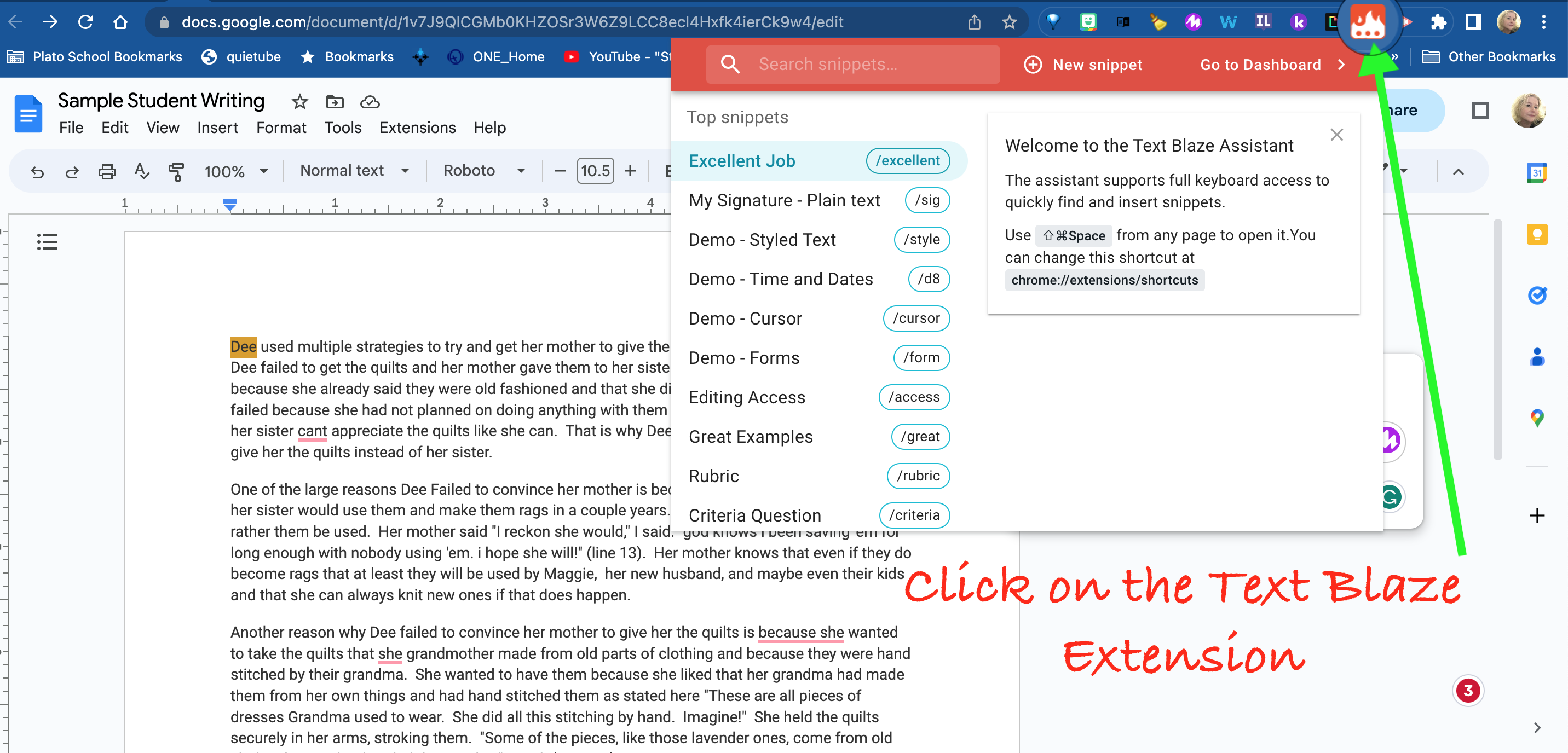Click the print icon in toolbar
Image resolution: width=1568 pixels, height=753 pixels.
(x=107, y=171)
